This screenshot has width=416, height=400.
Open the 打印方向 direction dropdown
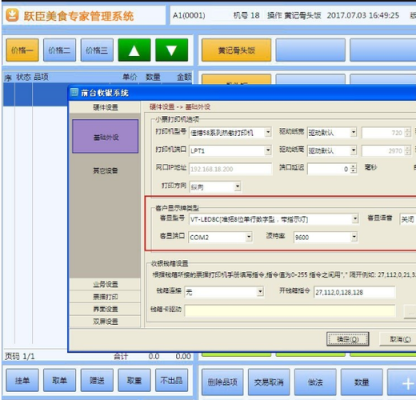coord(237,186)
